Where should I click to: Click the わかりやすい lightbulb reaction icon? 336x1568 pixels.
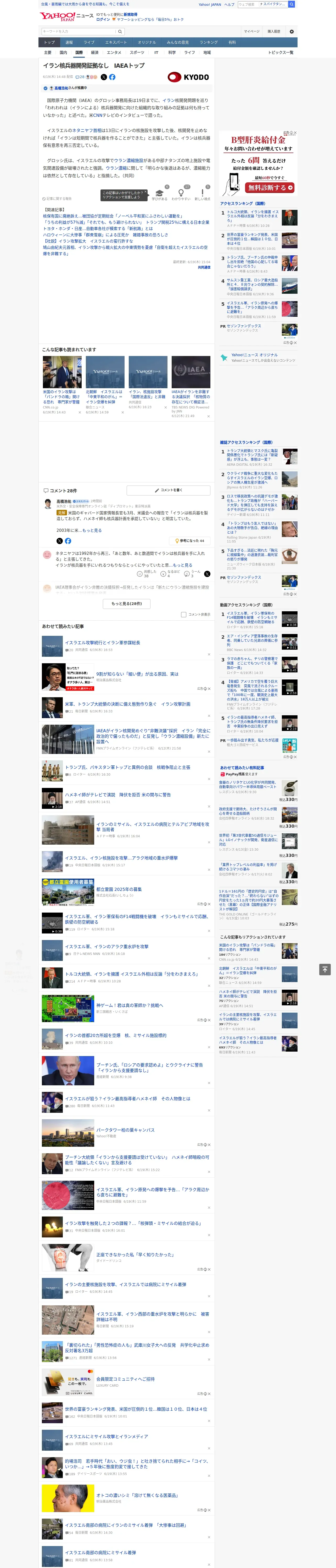click(181, 192)
